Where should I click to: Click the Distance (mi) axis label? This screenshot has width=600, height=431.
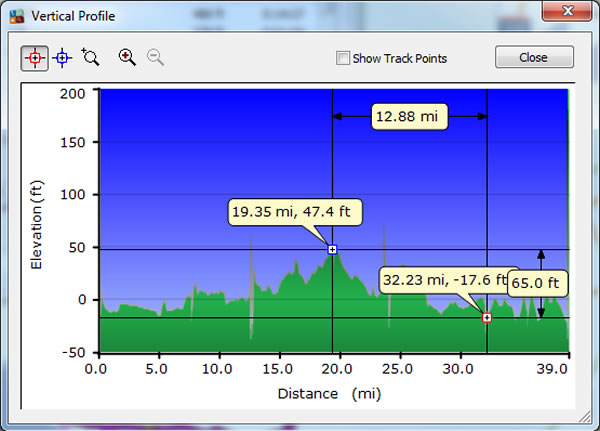click(x=329, y=394)
